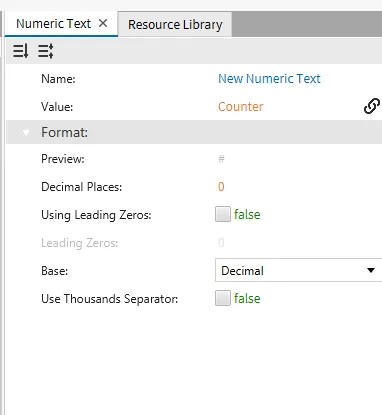Collapse the Format section triangle
382x415 pixels.
(26, 133)
